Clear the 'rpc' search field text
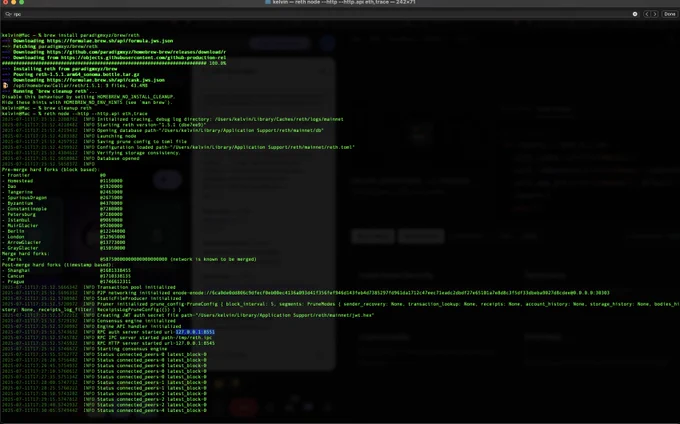 pyautogui.click(x=635, y=14)
